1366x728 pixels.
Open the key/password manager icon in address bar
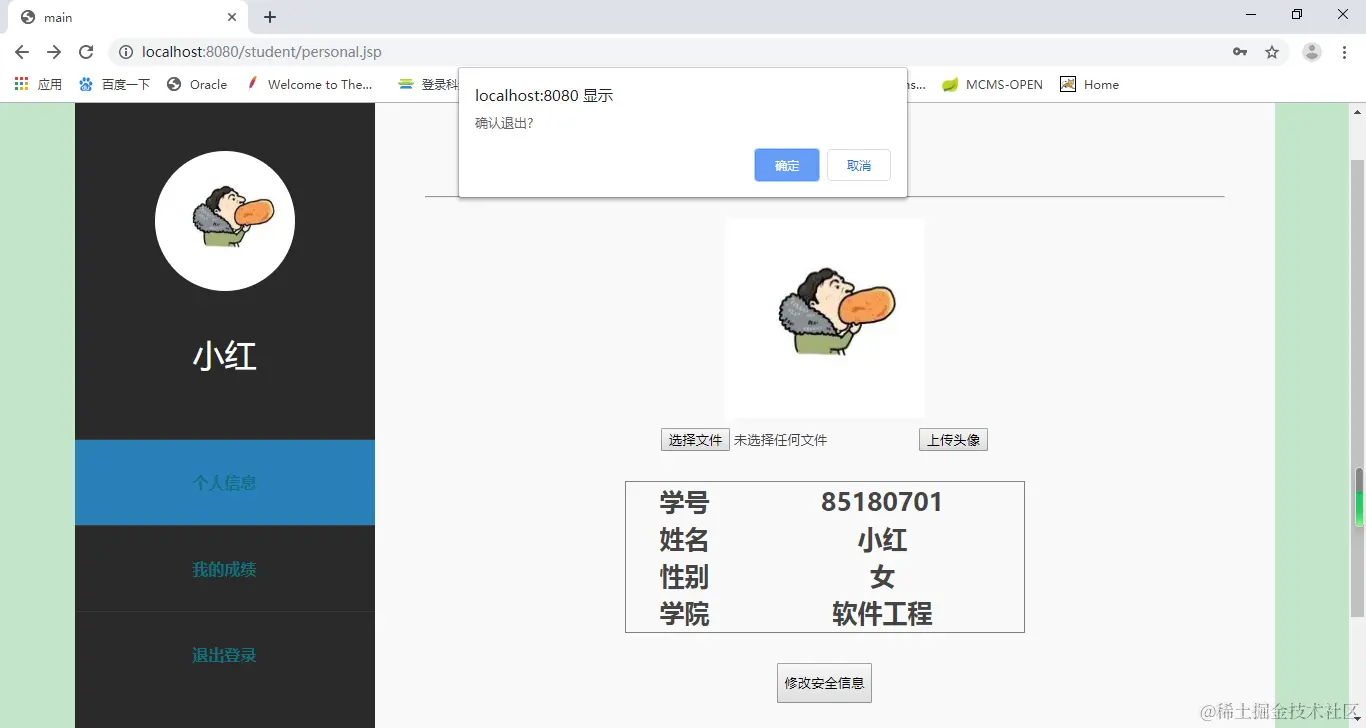coord(1239,51)
